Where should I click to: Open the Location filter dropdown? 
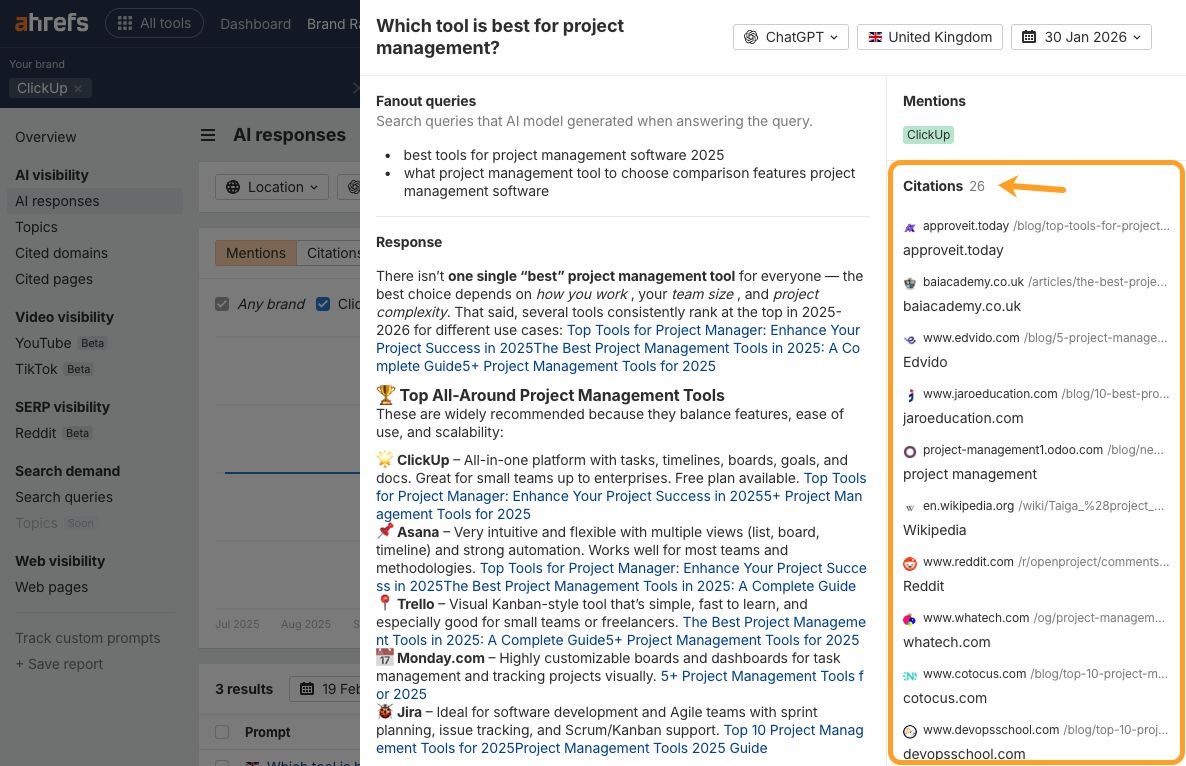click(272, 187)
